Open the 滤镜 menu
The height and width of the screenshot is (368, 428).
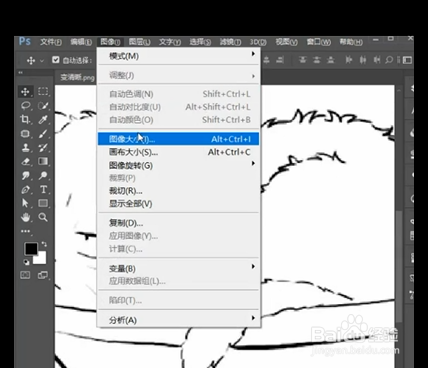pyautogui.click(x=230, y=42)
